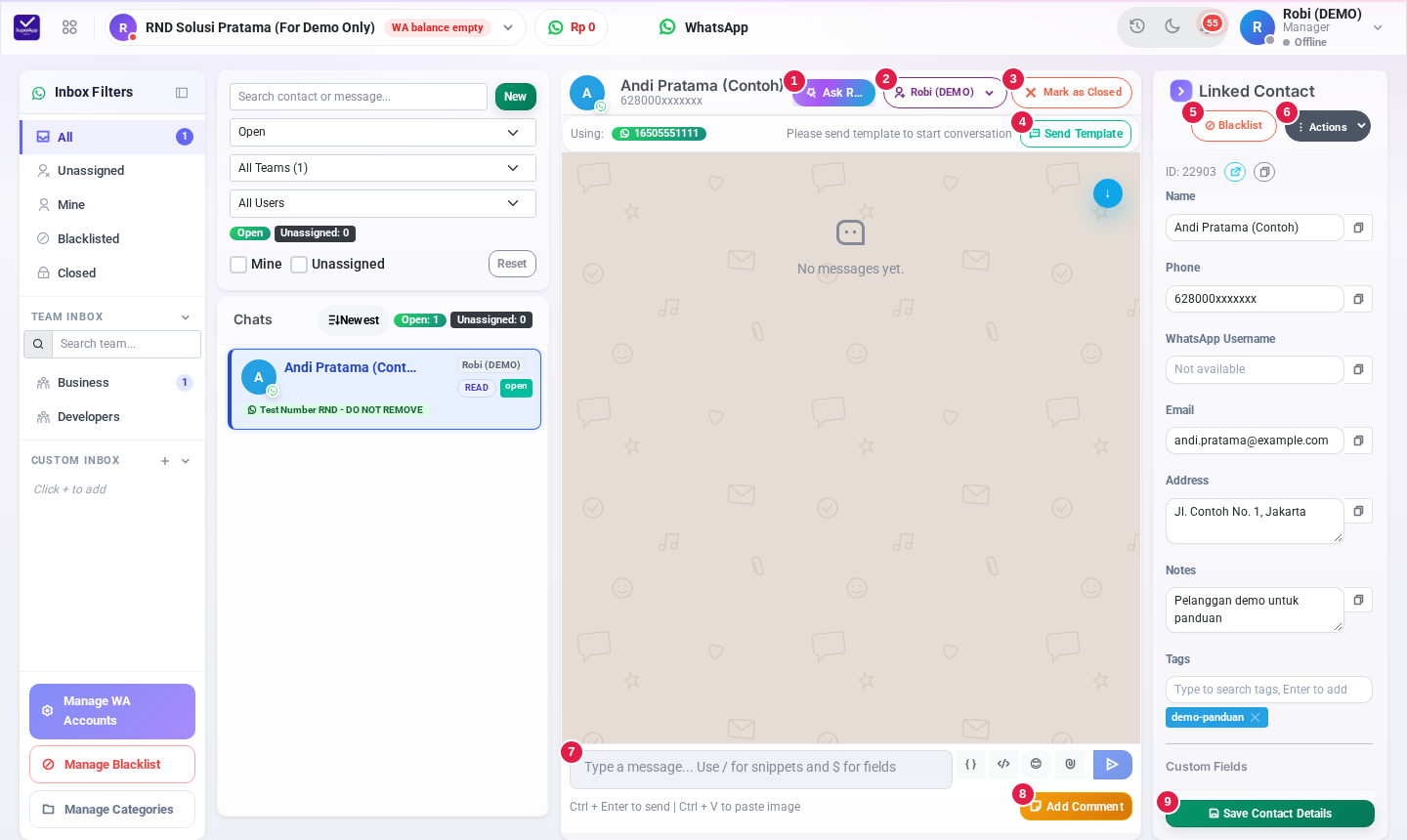Insert snippet with code icon
This screenshot has height=840, width=1407.
[1003, 764]
